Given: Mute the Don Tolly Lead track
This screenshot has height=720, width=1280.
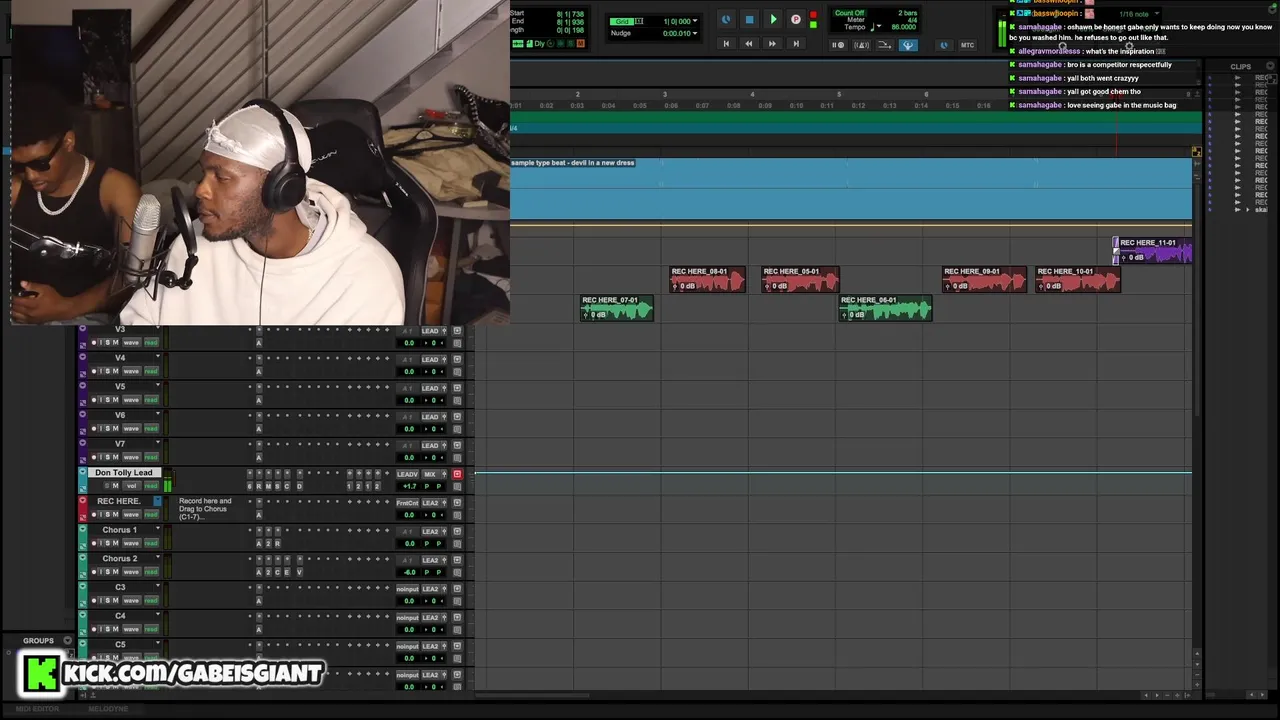Looking at the screenshot, I should tap(115, 486).
